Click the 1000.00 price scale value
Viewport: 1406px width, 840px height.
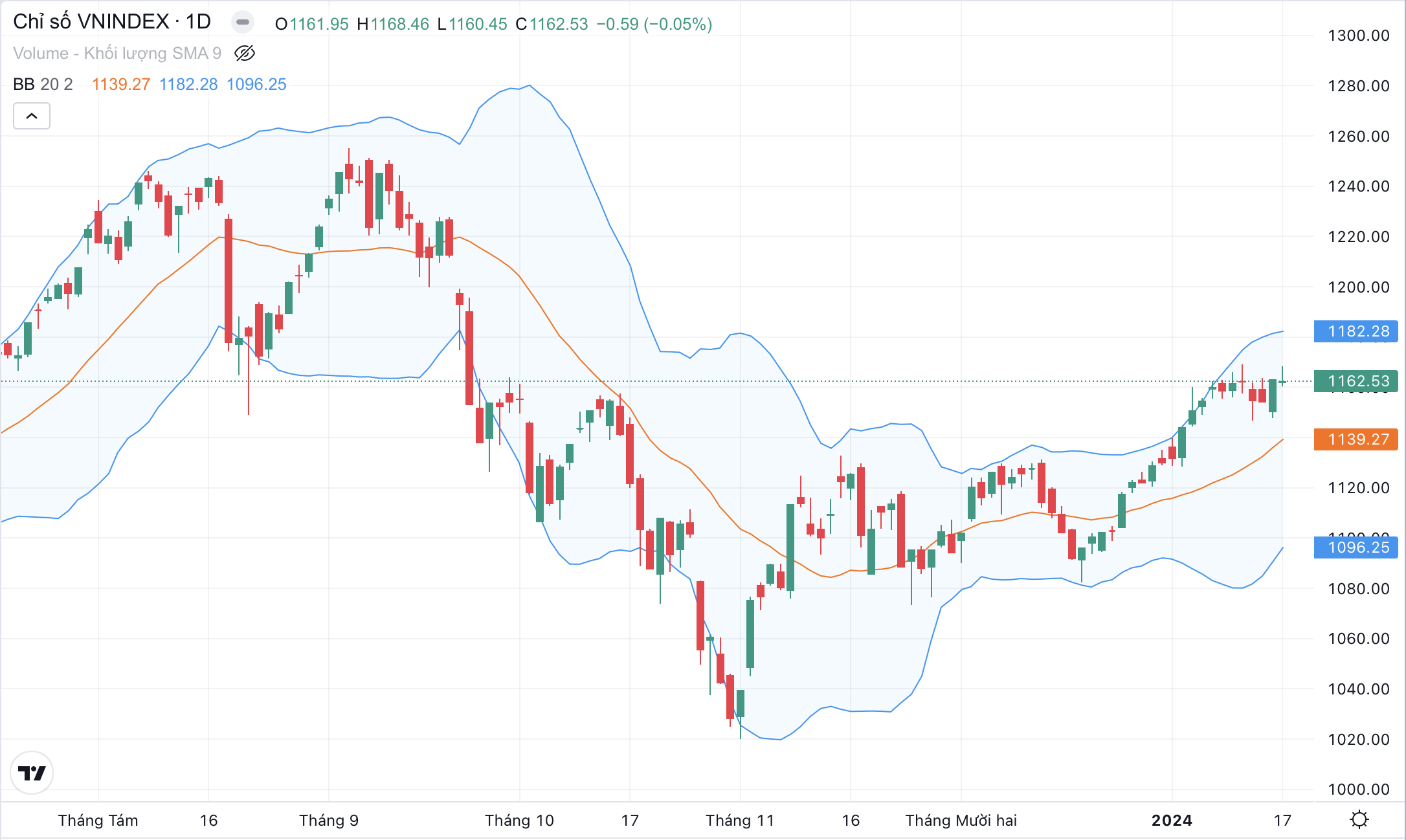1359,789
